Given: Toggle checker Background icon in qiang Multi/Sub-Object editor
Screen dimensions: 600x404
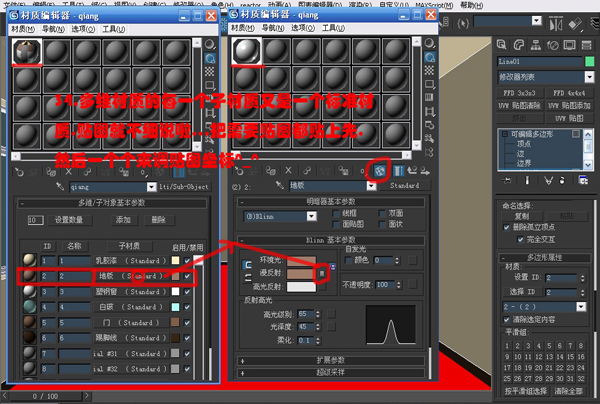Looking at the screenshot, I should point(210,72).
